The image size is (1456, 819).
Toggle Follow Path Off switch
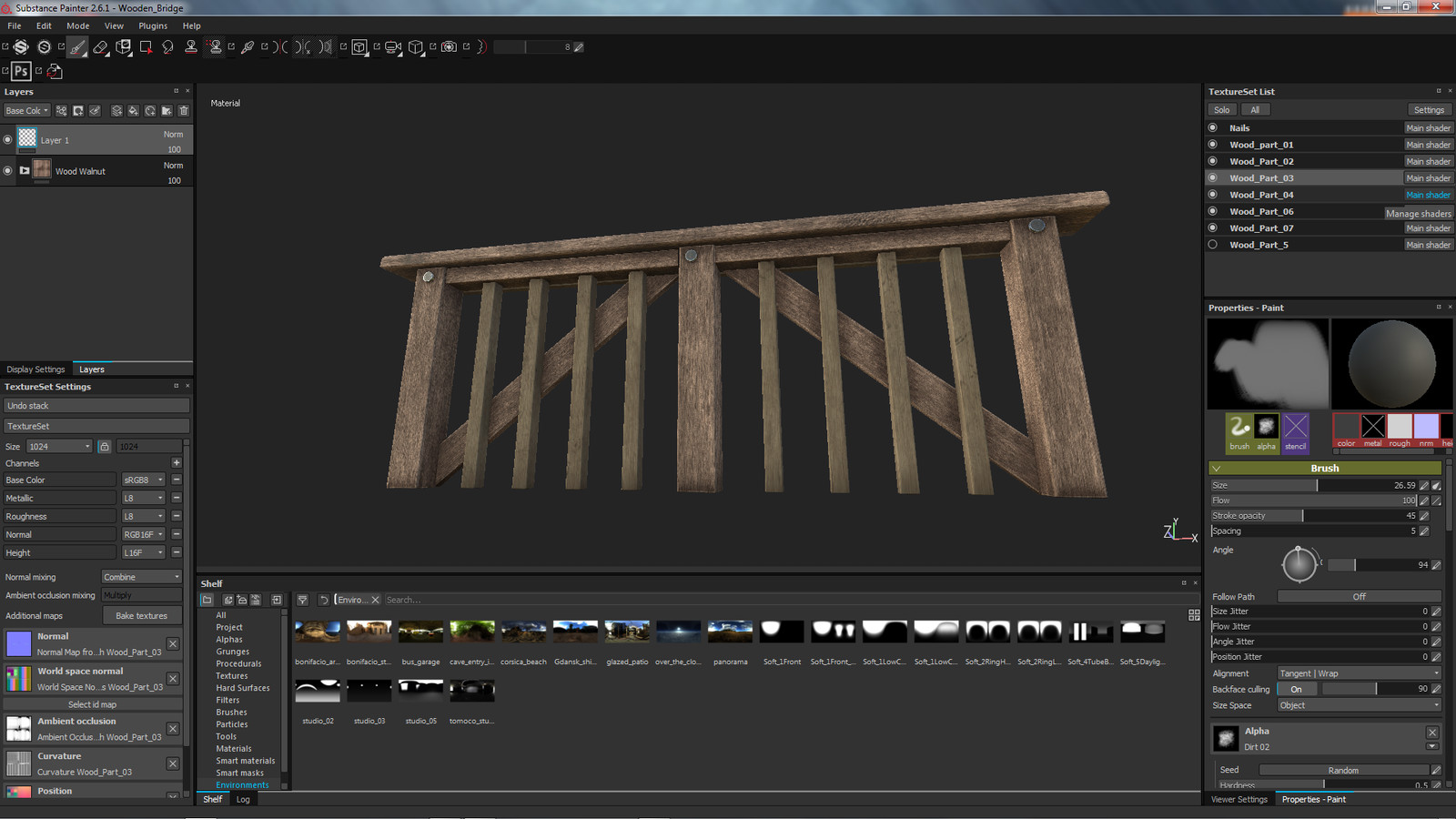click(x=1359, y=597)
